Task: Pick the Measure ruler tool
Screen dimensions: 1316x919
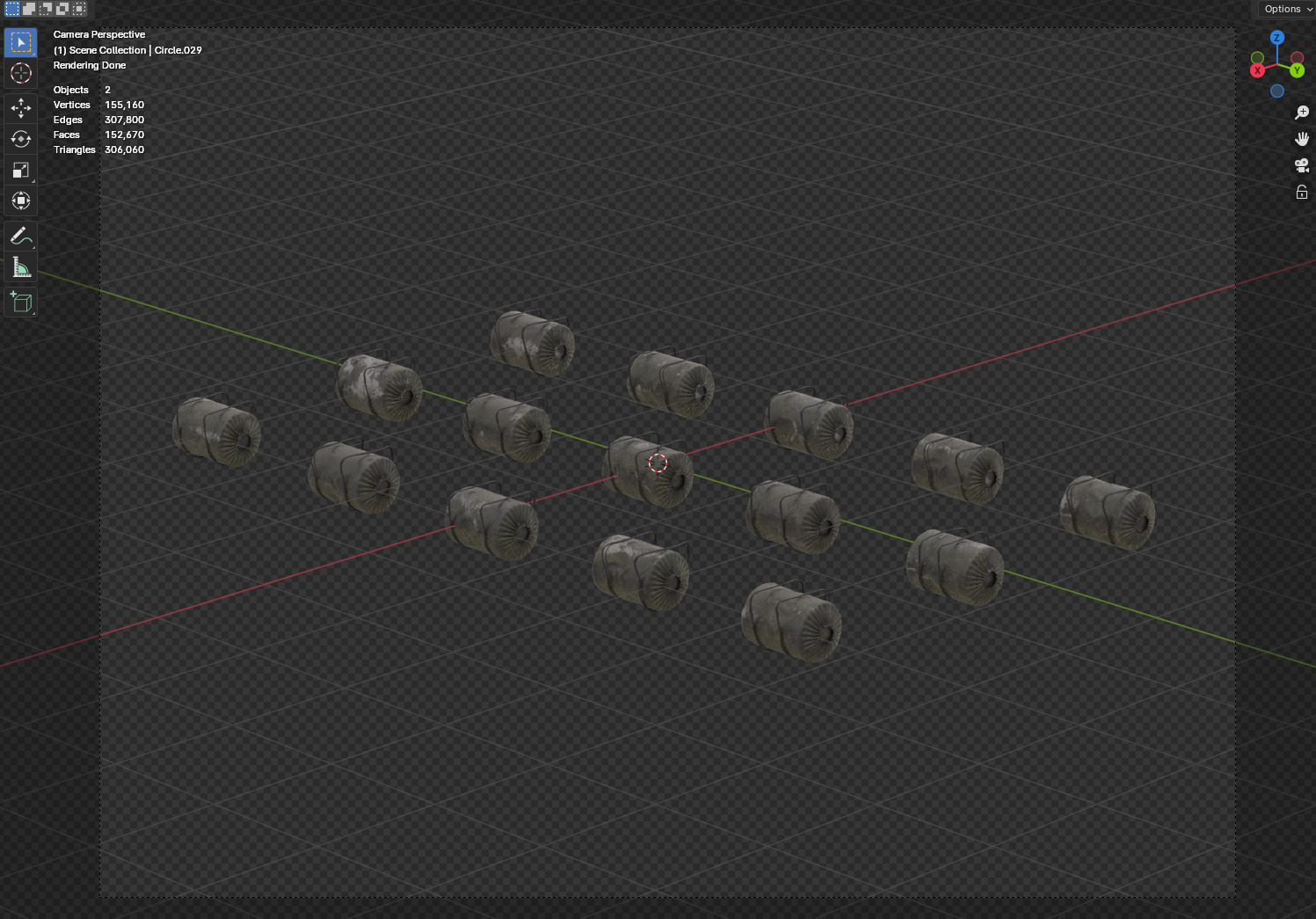Action: click(21, 266)
